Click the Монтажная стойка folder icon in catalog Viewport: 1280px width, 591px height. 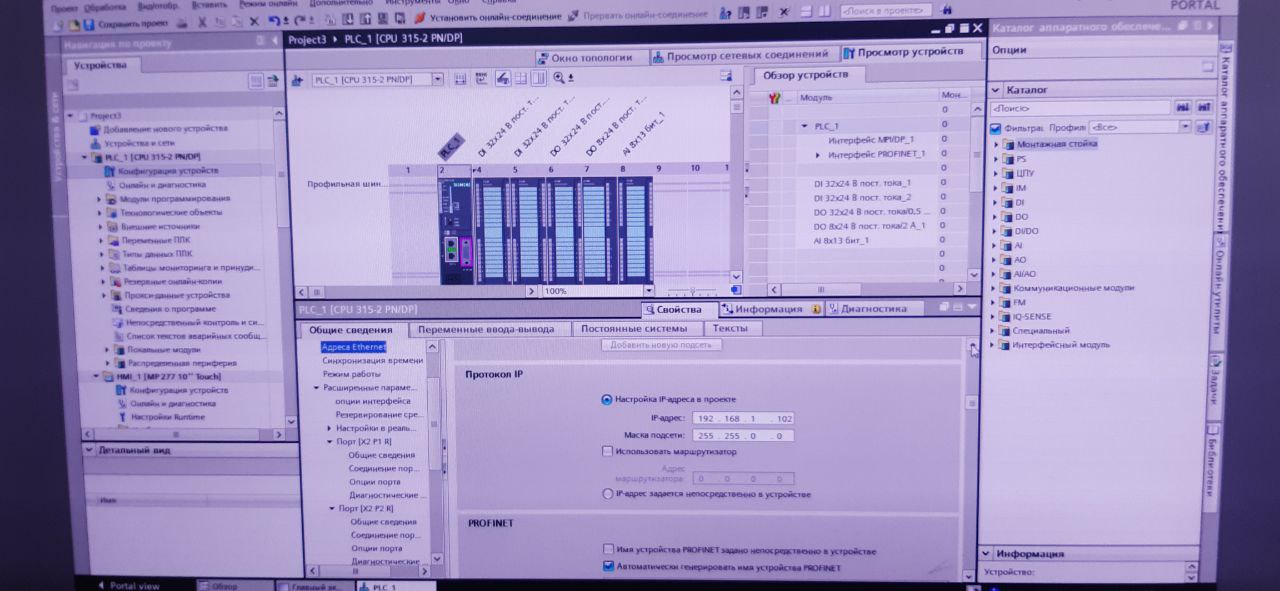(1008, 144)
